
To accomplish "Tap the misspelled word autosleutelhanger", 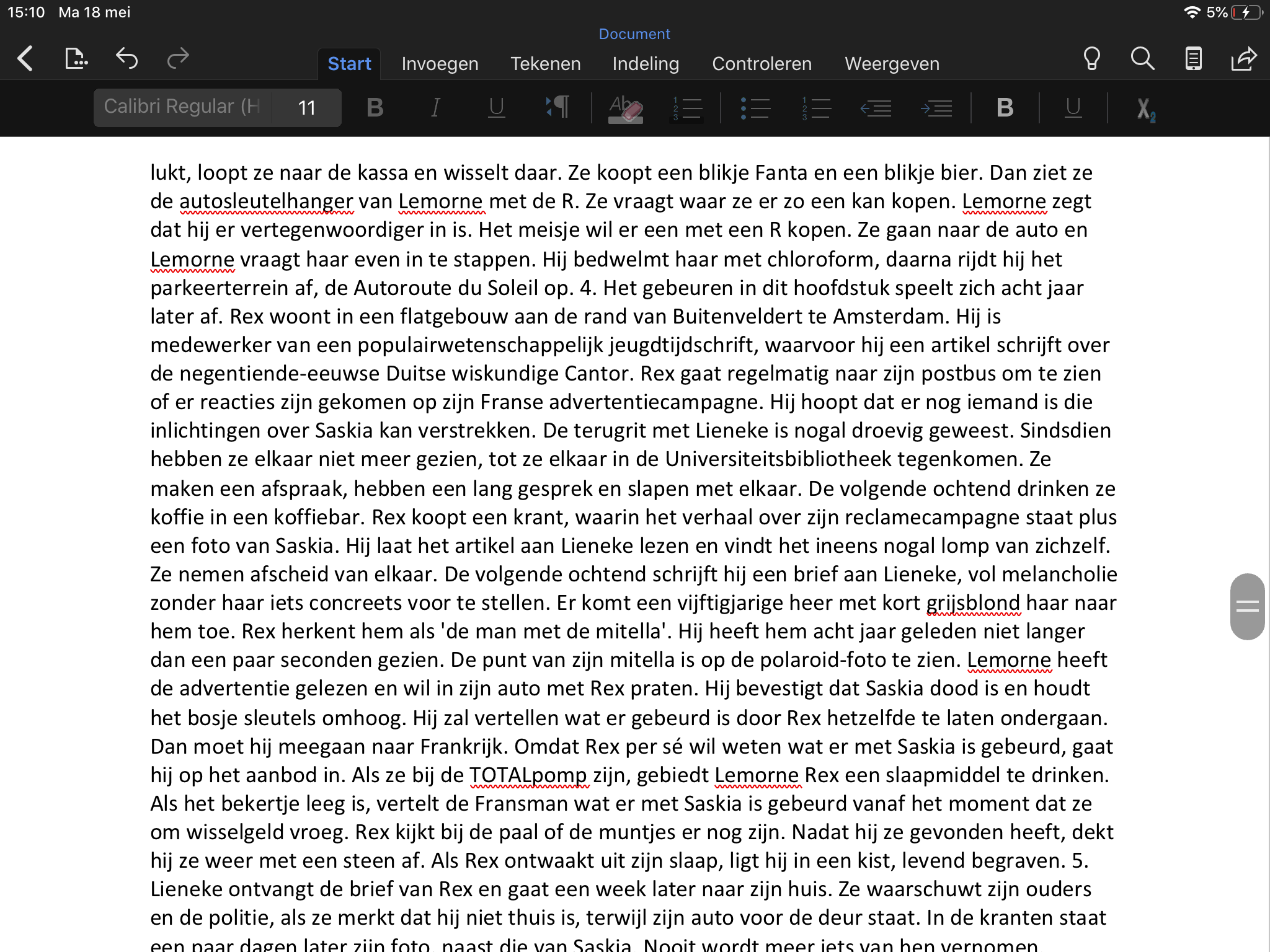I will 266,201.
